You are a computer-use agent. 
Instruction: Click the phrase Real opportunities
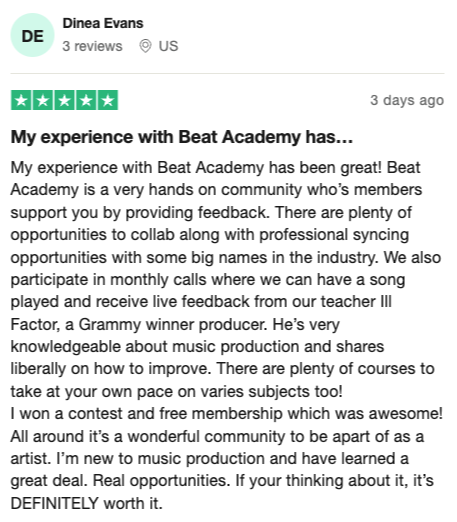(x=161, y=481)
